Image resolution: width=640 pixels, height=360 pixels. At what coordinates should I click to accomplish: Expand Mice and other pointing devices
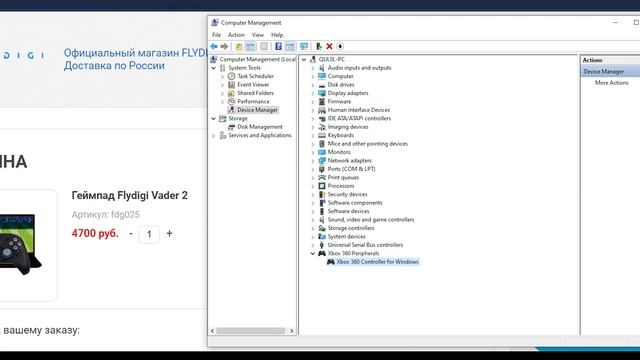click(x=313, y=144)
